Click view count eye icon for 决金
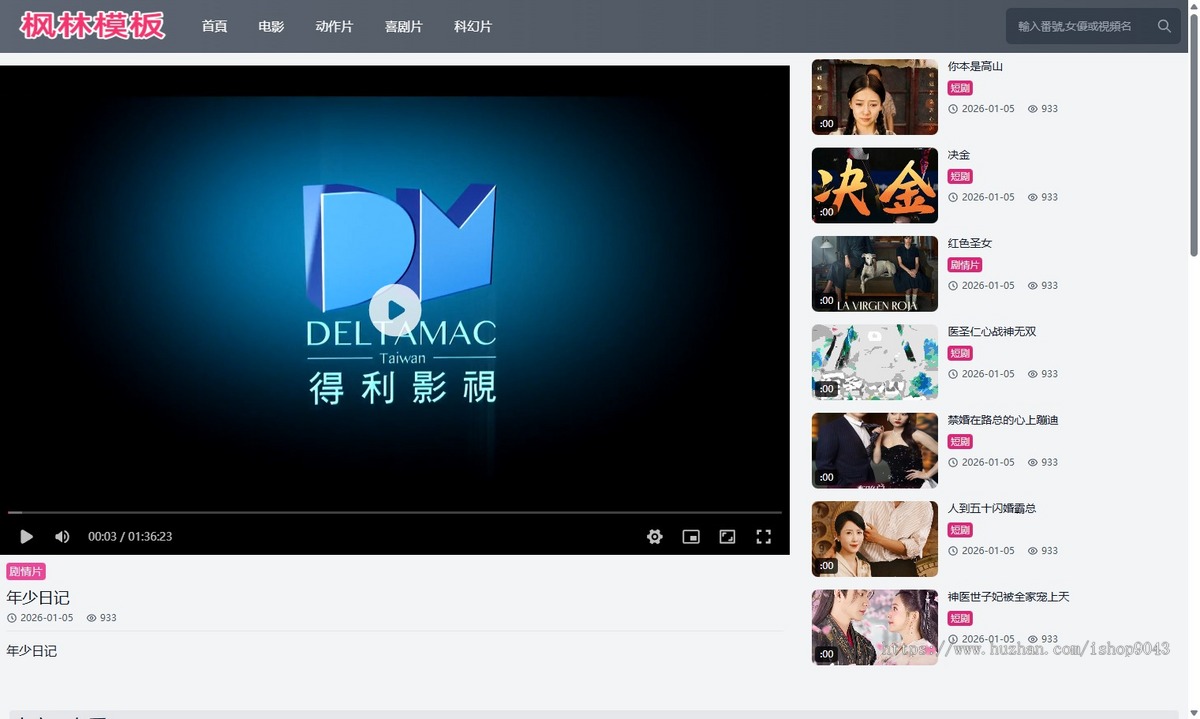This screenshot has width=1200, height=719. [1033, 197]
